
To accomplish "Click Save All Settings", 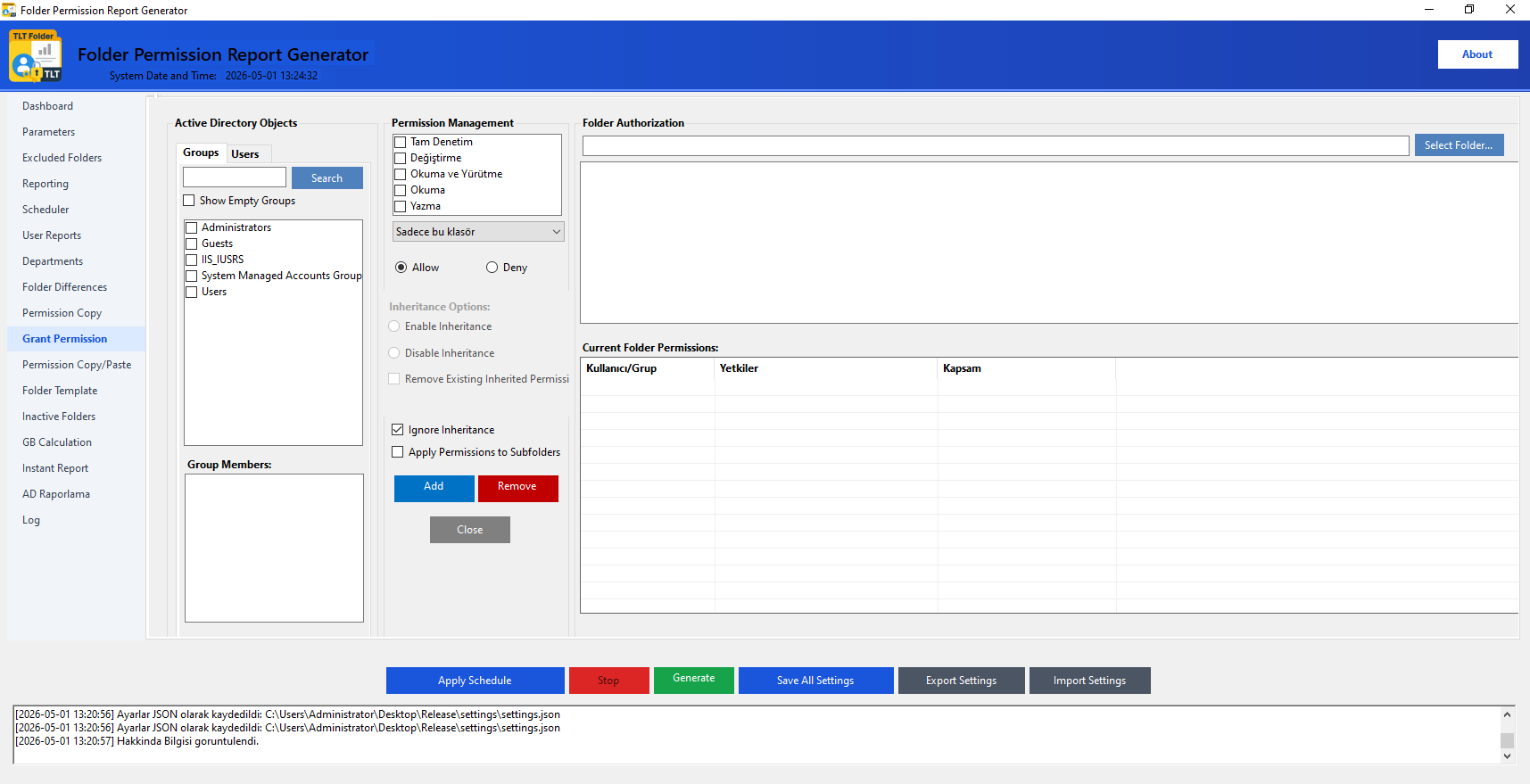I will coord(815,681).
